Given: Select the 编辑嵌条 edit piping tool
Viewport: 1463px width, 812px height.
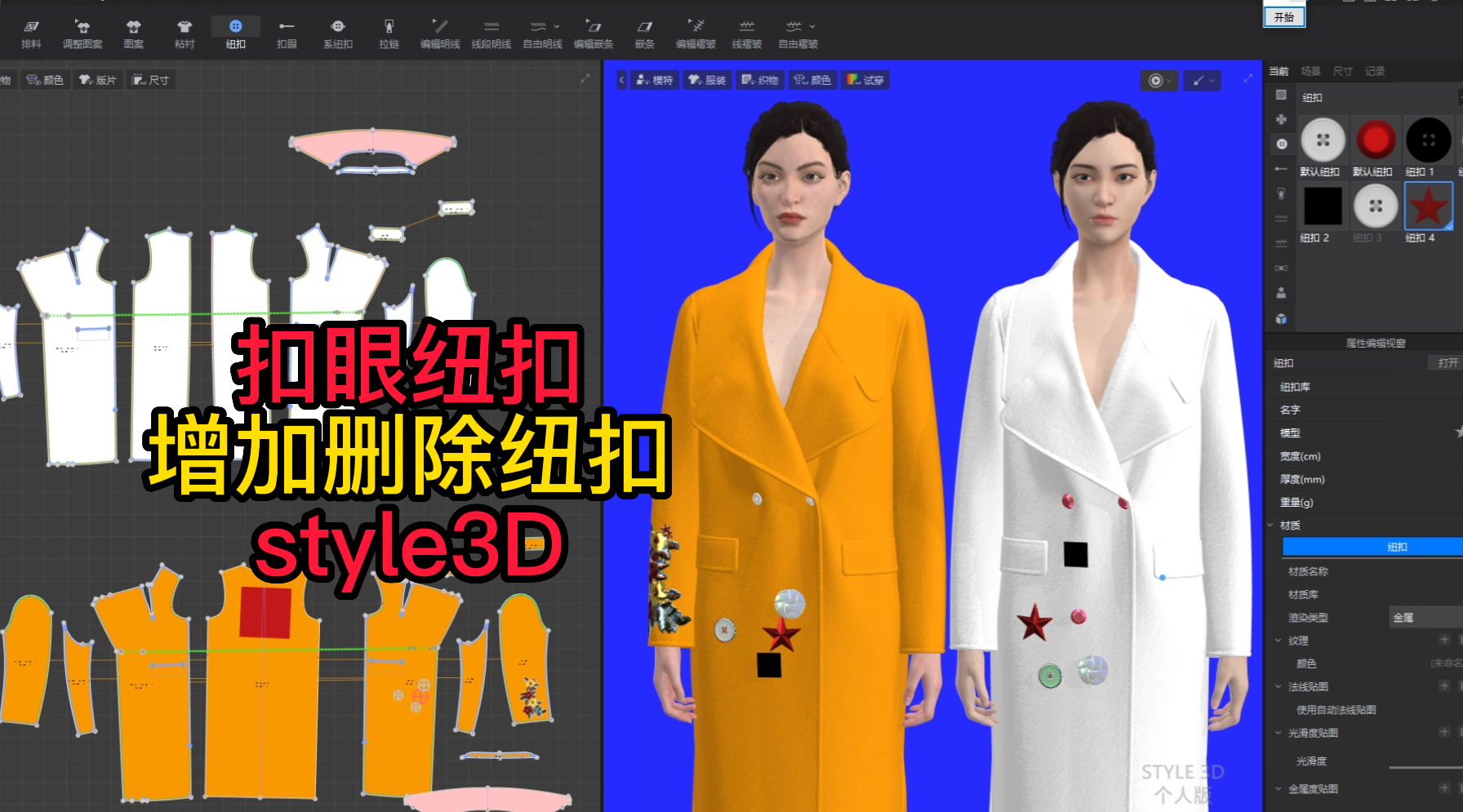Looking at the screenshot, I should pos(594,34).
